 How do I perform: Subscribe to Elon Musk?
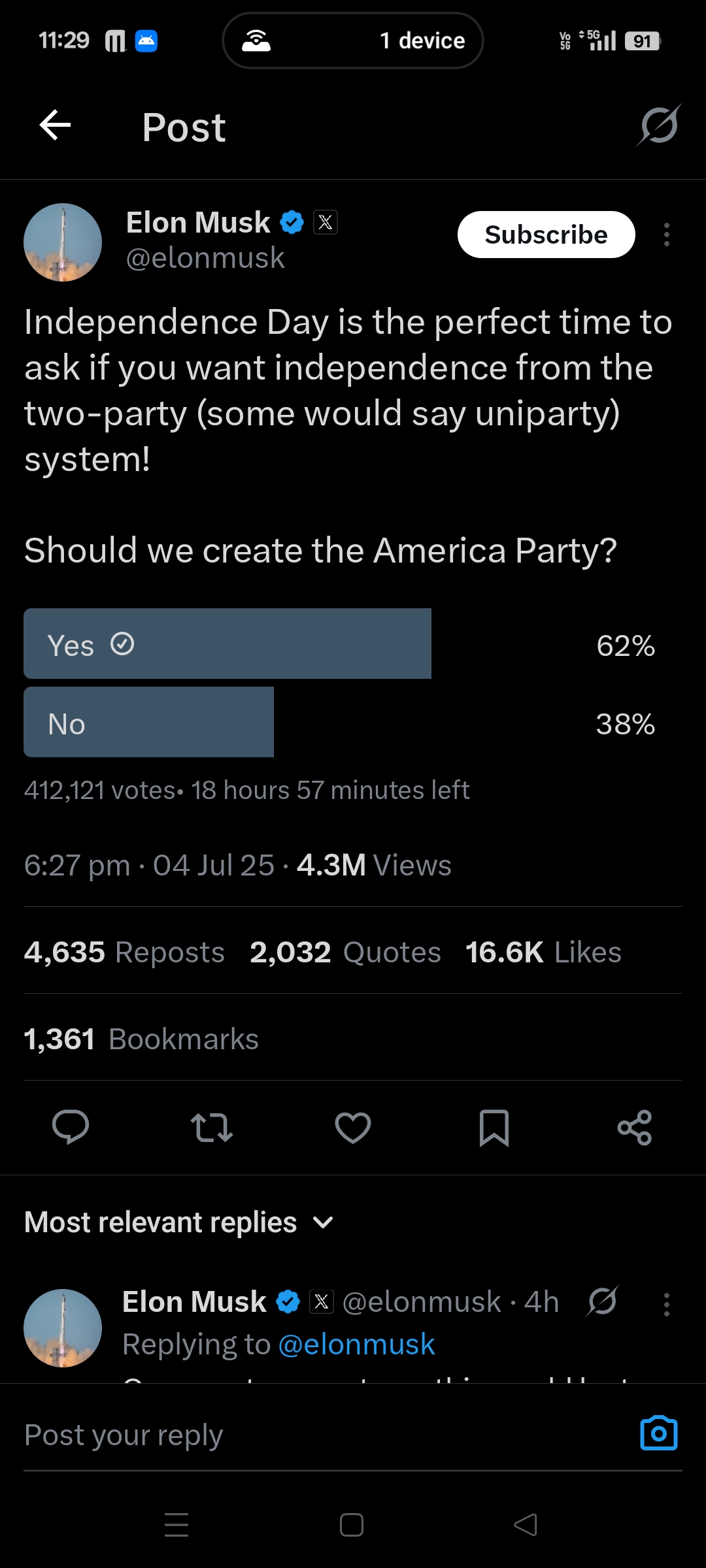(x=546, y=235)
